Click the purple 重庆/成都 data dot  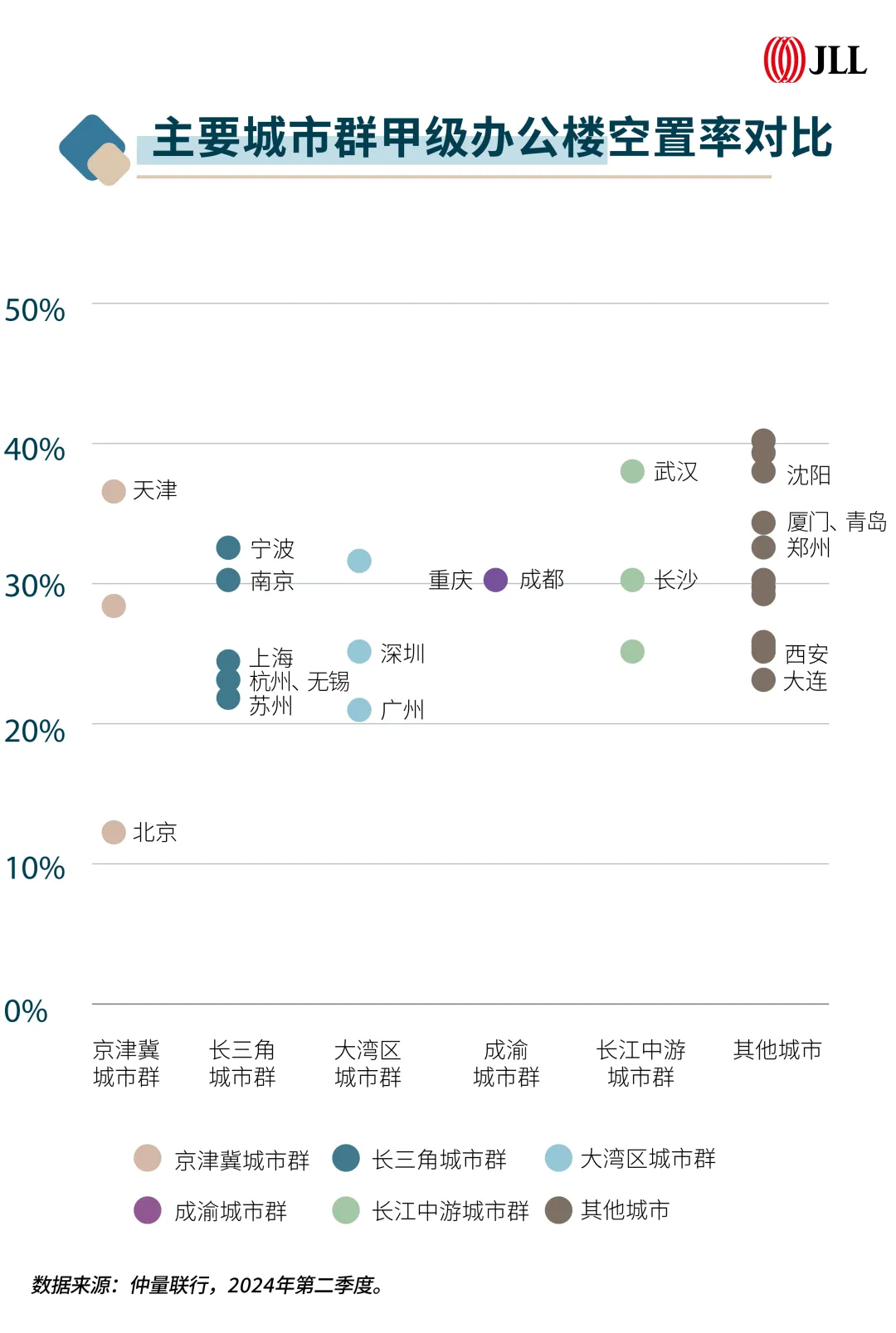[495, 580]
